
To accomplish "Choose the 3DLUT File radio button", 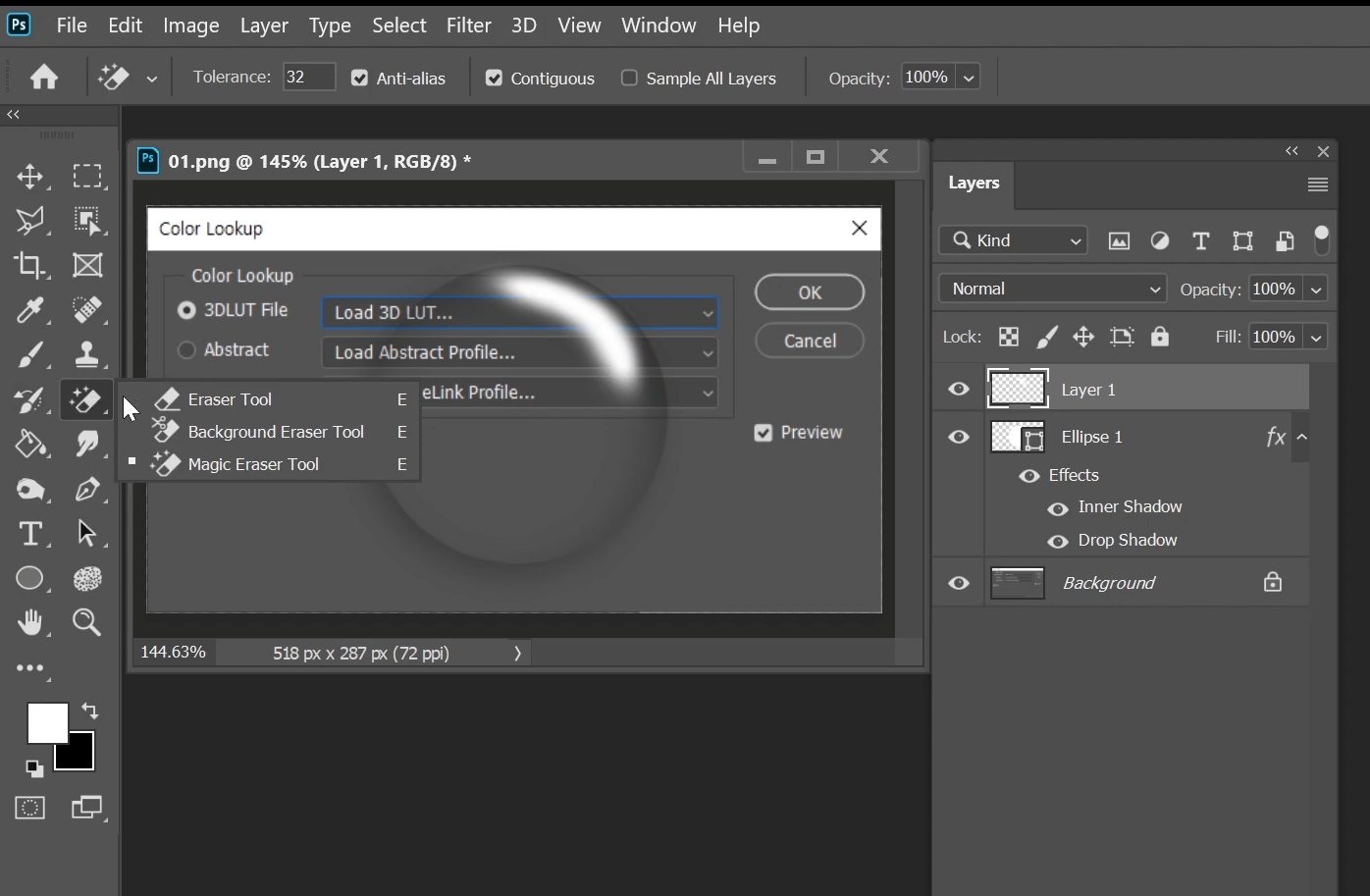I will coord(185,310).
